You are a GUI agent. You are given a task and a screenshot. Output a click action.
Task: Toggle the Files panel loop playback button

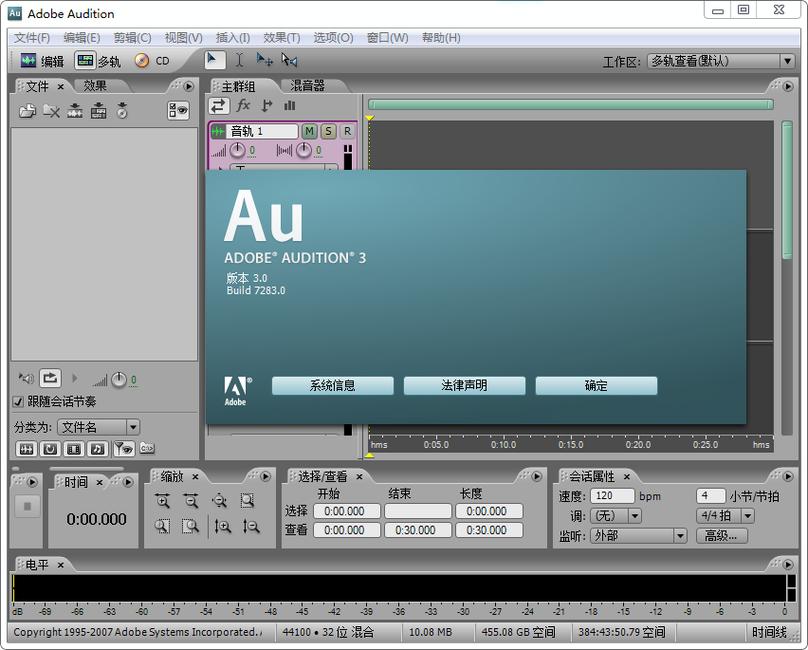(50, 379)
